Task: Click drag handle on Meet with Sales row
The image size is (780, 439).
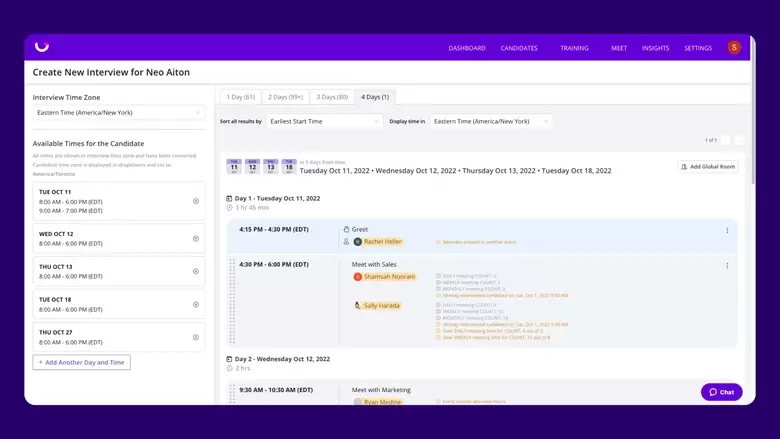Action: tap(232, 300)
